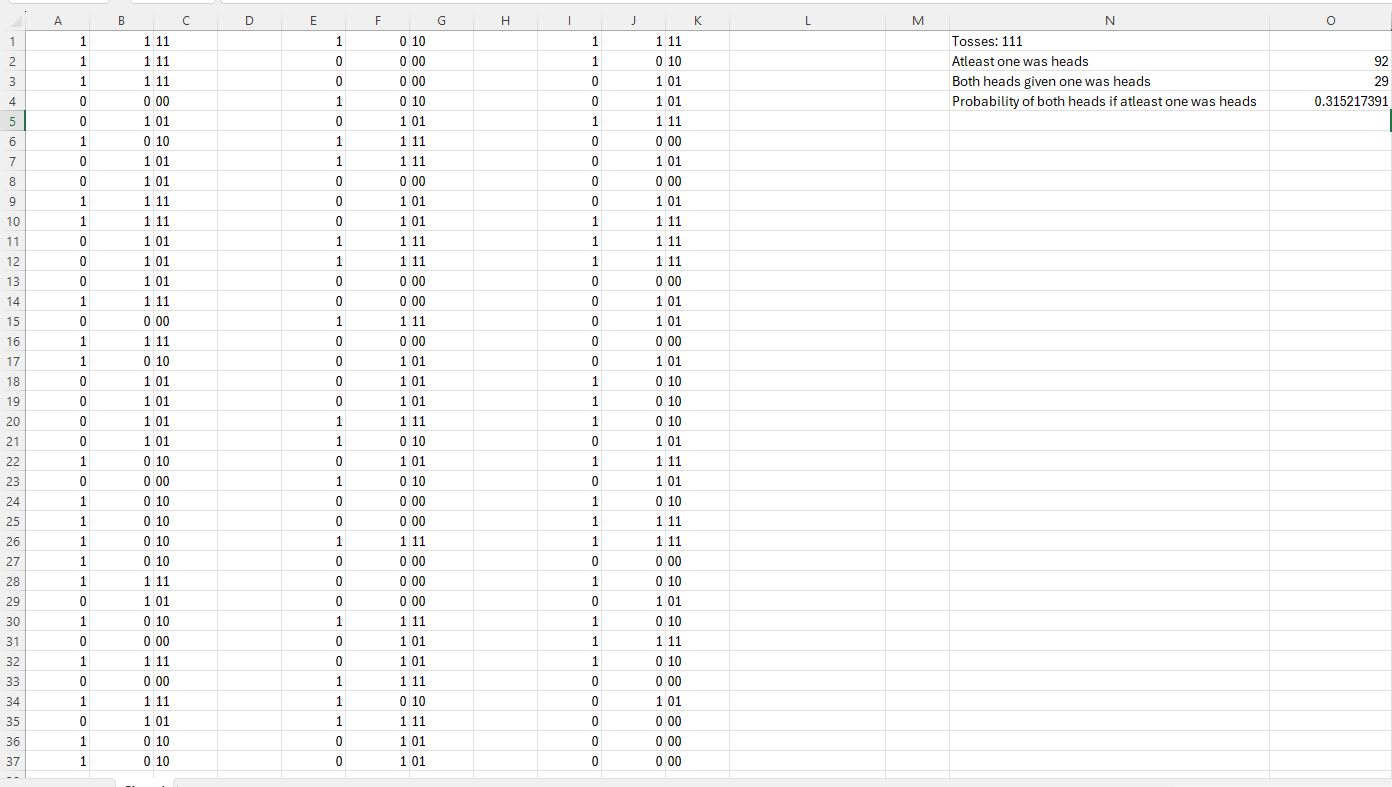Click cell G5 showing 01

click(441, 121)
